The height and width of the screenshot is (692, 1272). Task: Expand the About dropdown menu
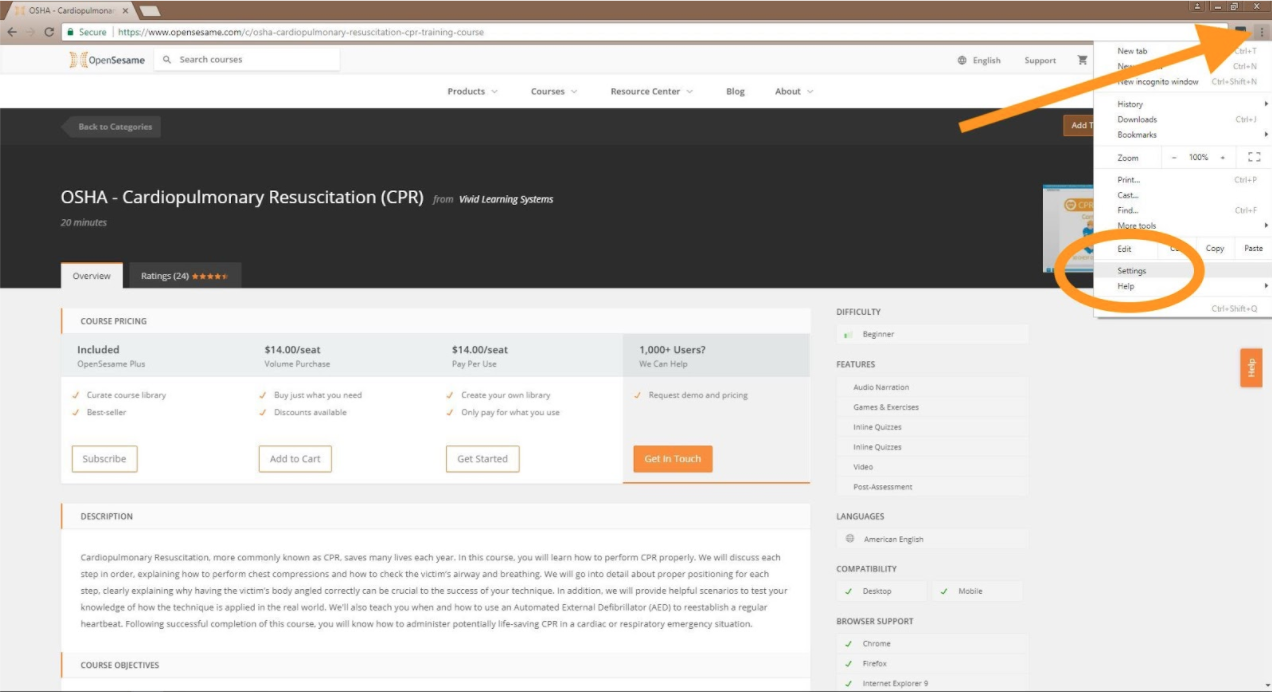[794, 91]
